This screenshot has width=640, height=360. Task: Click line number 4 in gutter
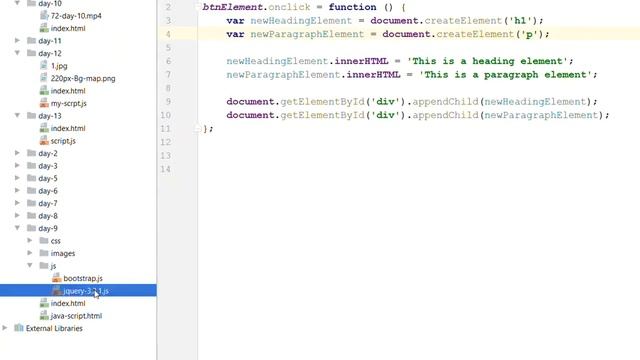coord(168,34)
